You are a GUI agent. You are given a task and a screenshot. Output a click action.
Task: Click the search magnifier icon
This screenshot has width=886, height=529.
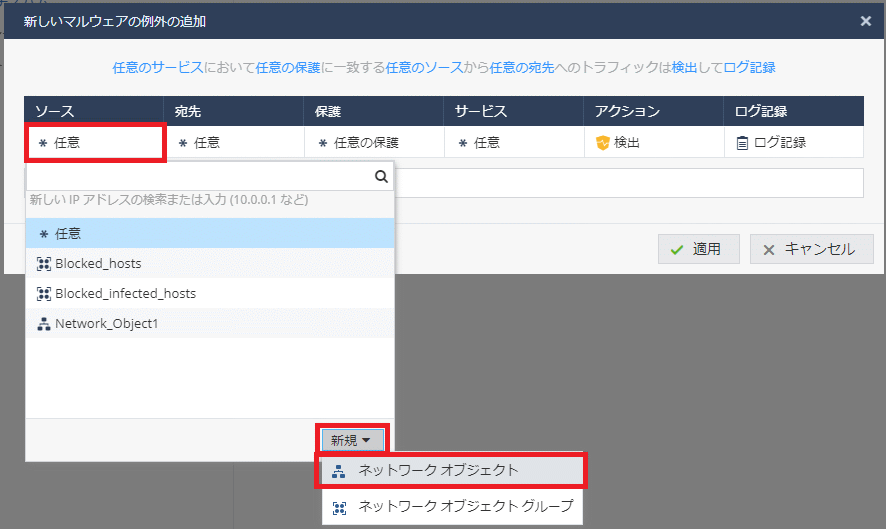tap(380, 177)
